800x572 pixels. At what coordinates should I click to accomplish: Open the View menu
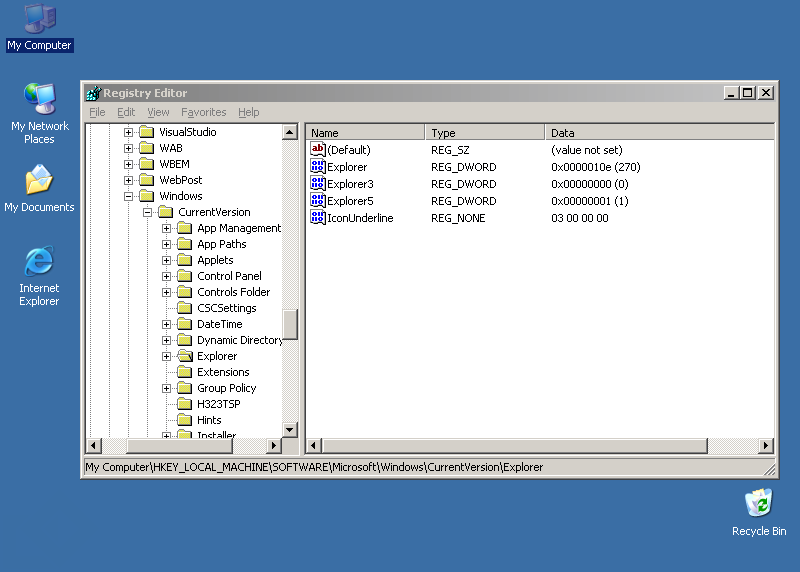point(158,112)
